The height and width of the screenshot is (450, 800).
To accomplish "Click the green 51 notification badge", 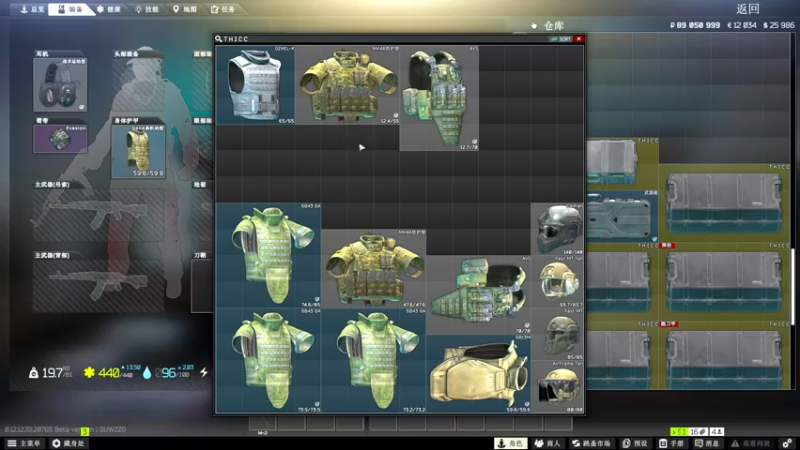I will (x=679, y=432).
